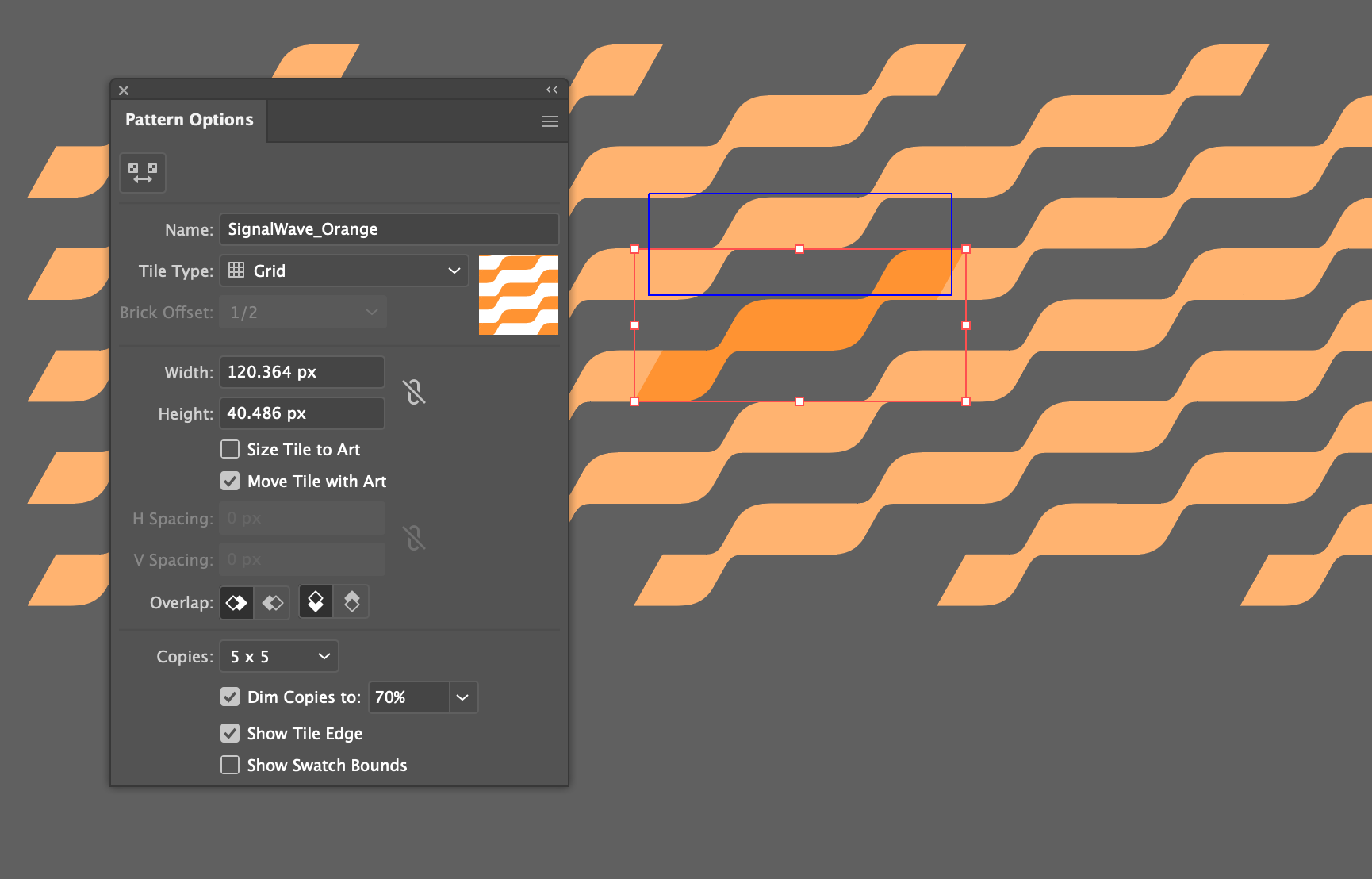
Task: Click the grid icon inside Tile Type field
Action: [236, 271]
